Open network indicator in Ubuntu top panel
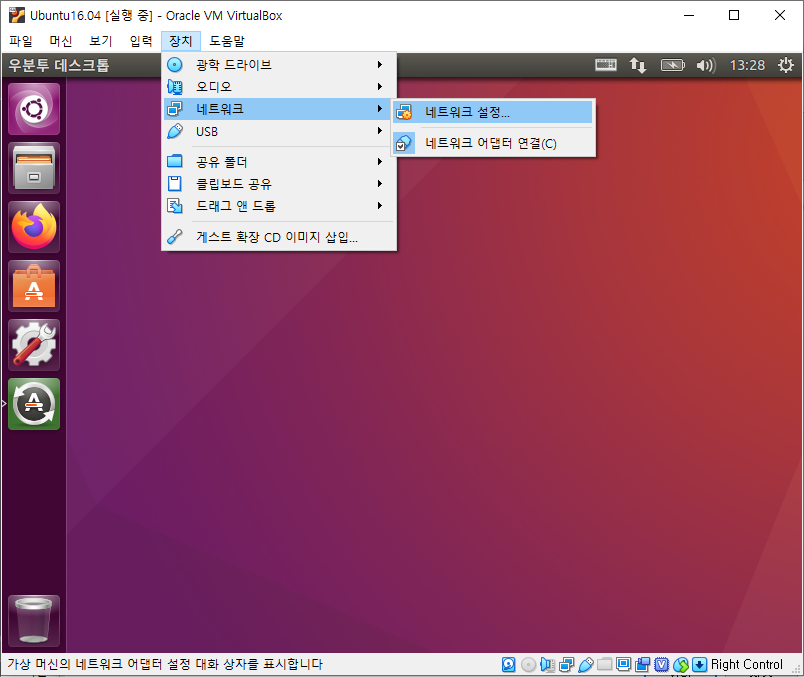The width and height of the screenshot is (804, 677). [638, 65]
